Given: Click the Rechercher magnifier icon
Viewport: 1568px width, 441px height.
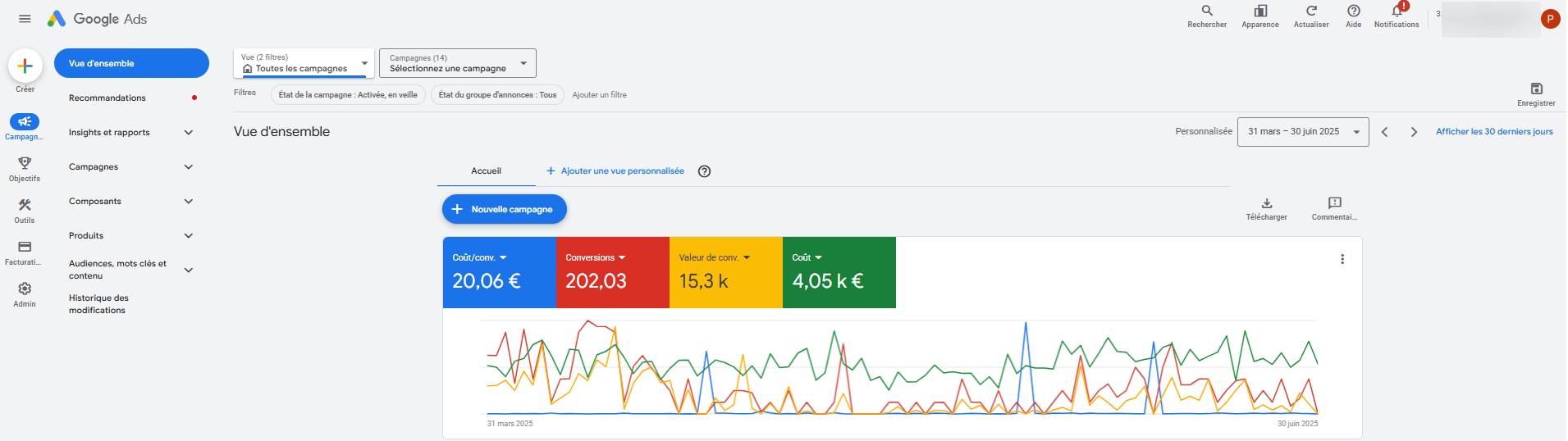Looking at the screenshot, I should (1207, 11).
